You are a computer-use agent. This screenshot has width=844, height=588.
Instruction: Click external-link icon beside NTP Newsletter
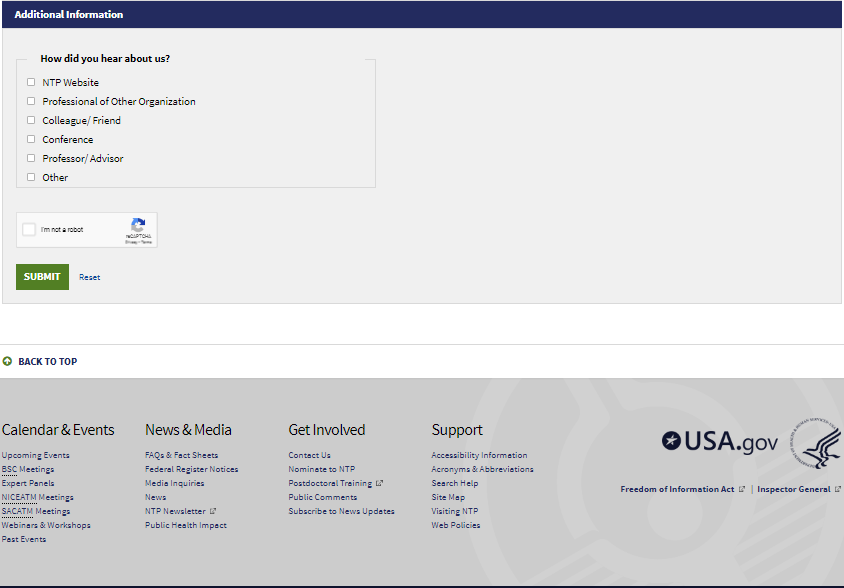tap(213, 511)
